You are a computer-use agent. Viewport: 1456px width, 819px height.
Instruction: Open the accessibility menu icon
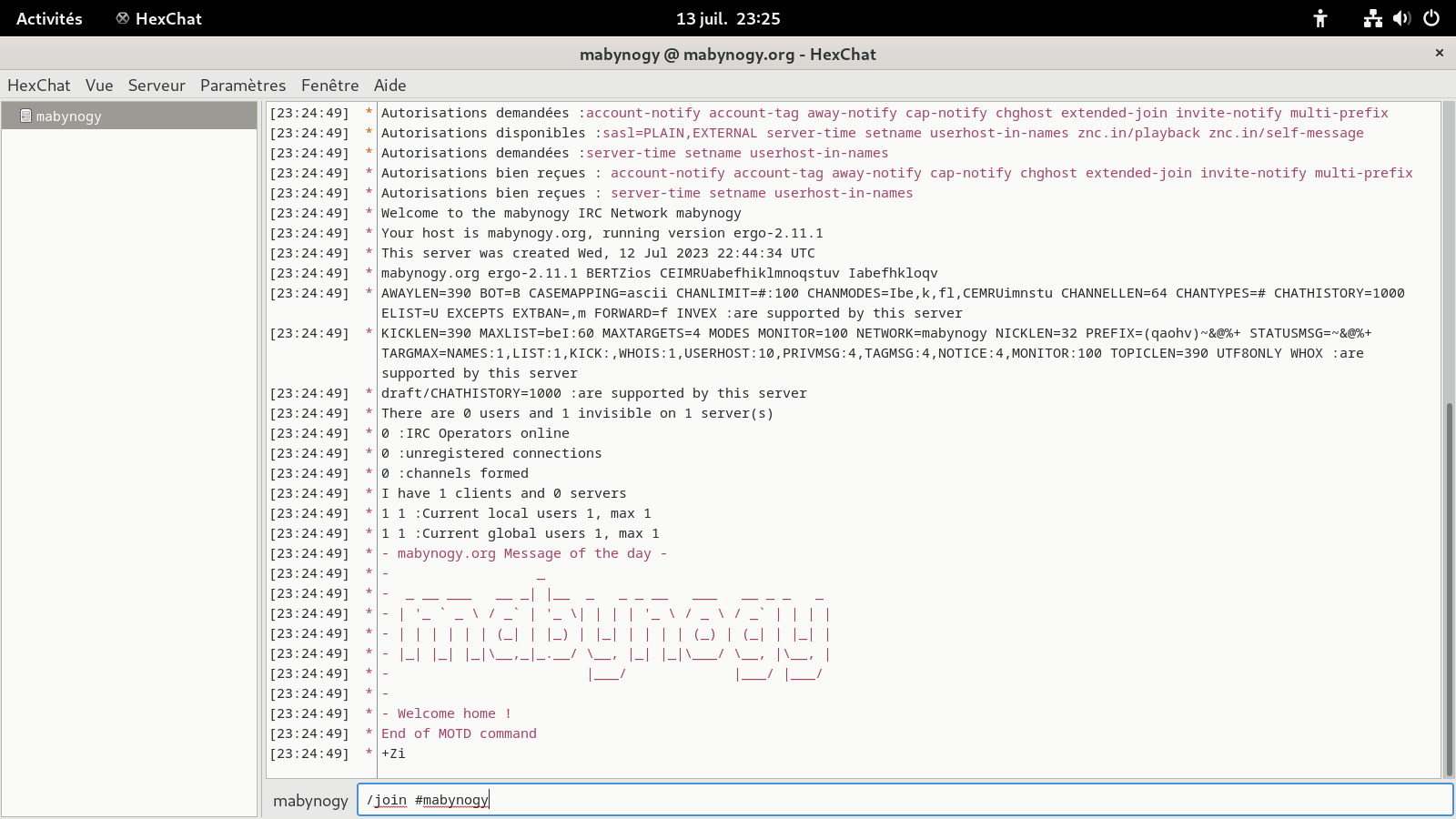click(1320, 18)
